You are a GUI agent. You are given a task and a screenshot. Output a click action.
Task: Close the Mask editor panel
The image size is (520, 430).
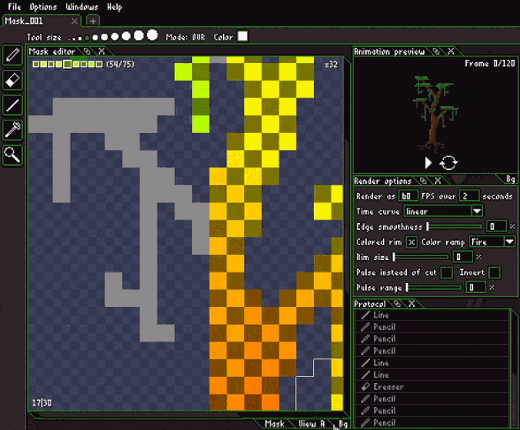click(101, 51)
